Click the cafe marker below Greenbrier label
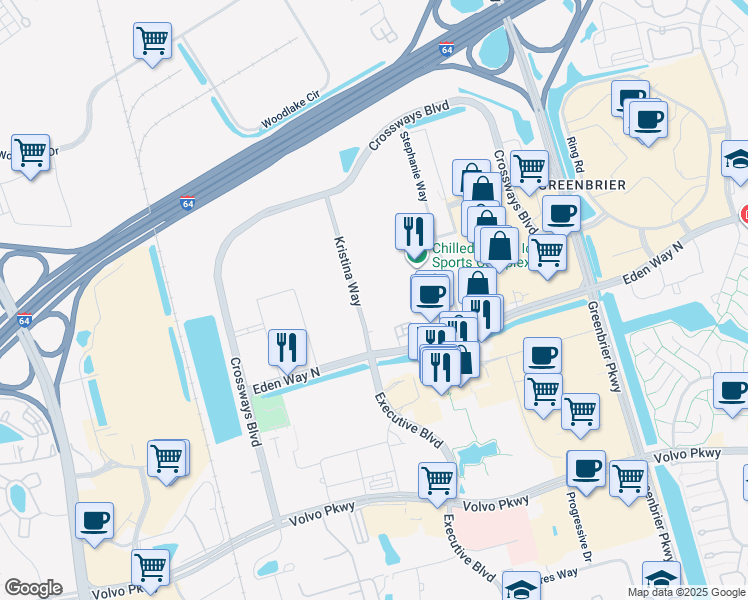 [561, 215]
